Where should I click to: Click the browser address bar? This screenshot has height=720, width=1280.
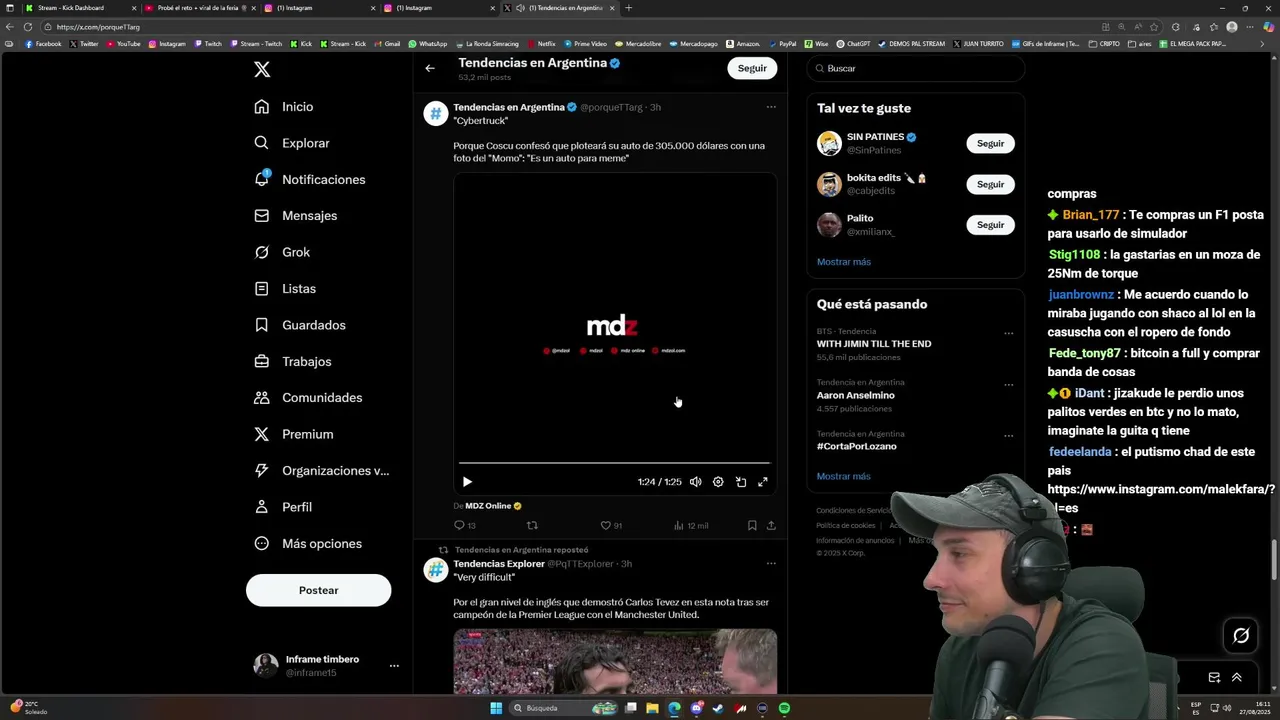click(x=570, y=27)
